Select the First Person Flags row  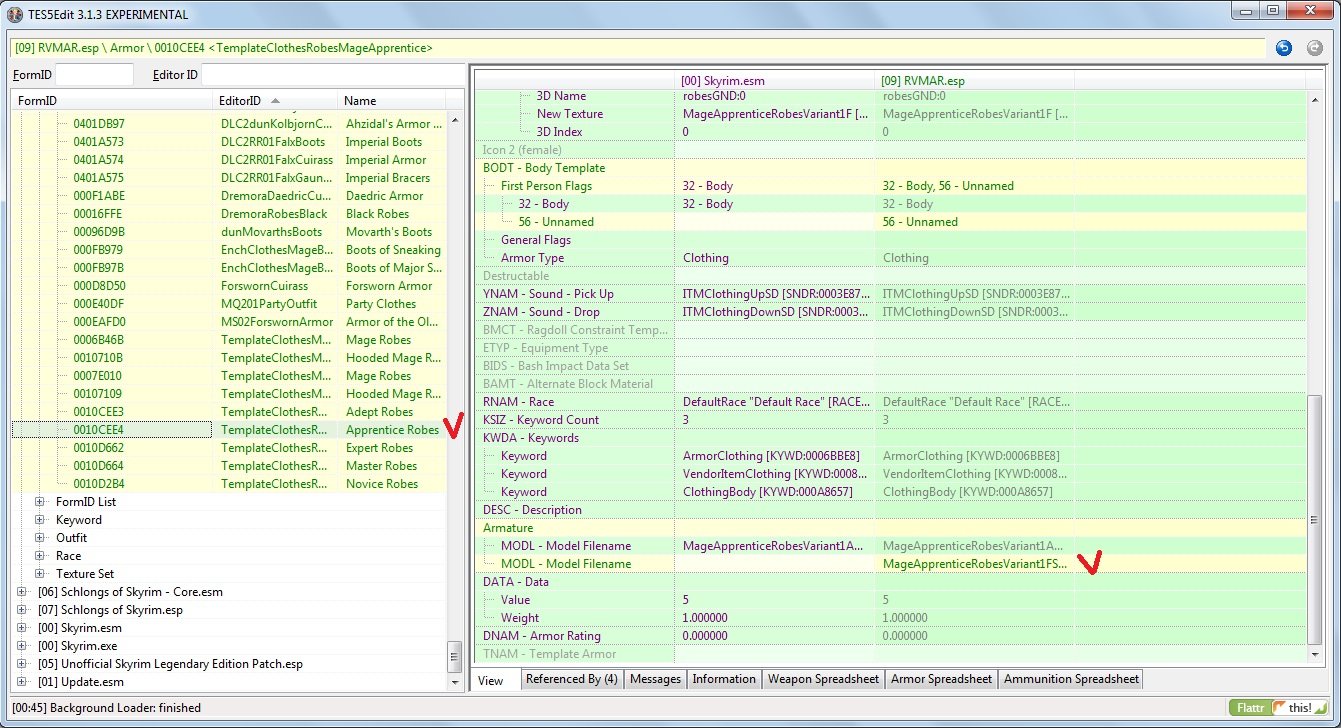890,186
